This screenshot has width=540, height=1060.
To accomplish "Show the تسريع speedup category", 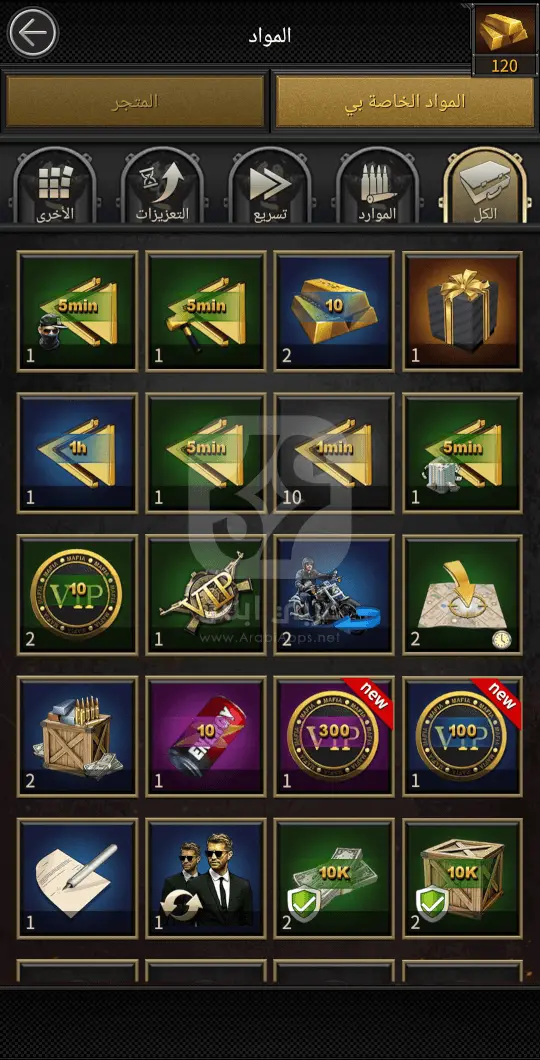I will click(270, 187).
